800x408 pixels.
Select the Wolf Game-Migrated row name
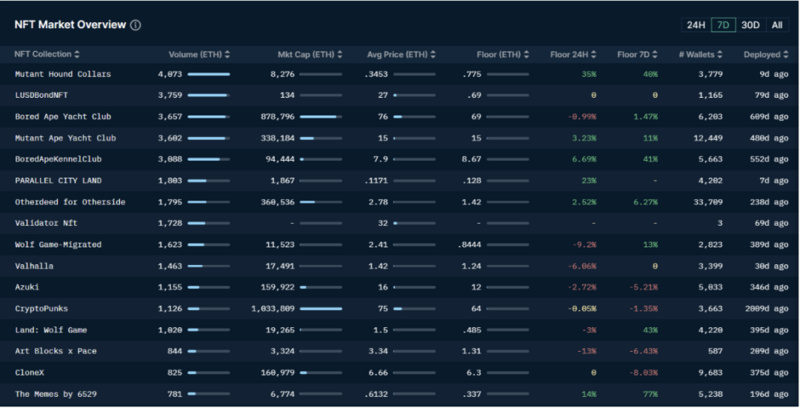(x=58, y=245)
